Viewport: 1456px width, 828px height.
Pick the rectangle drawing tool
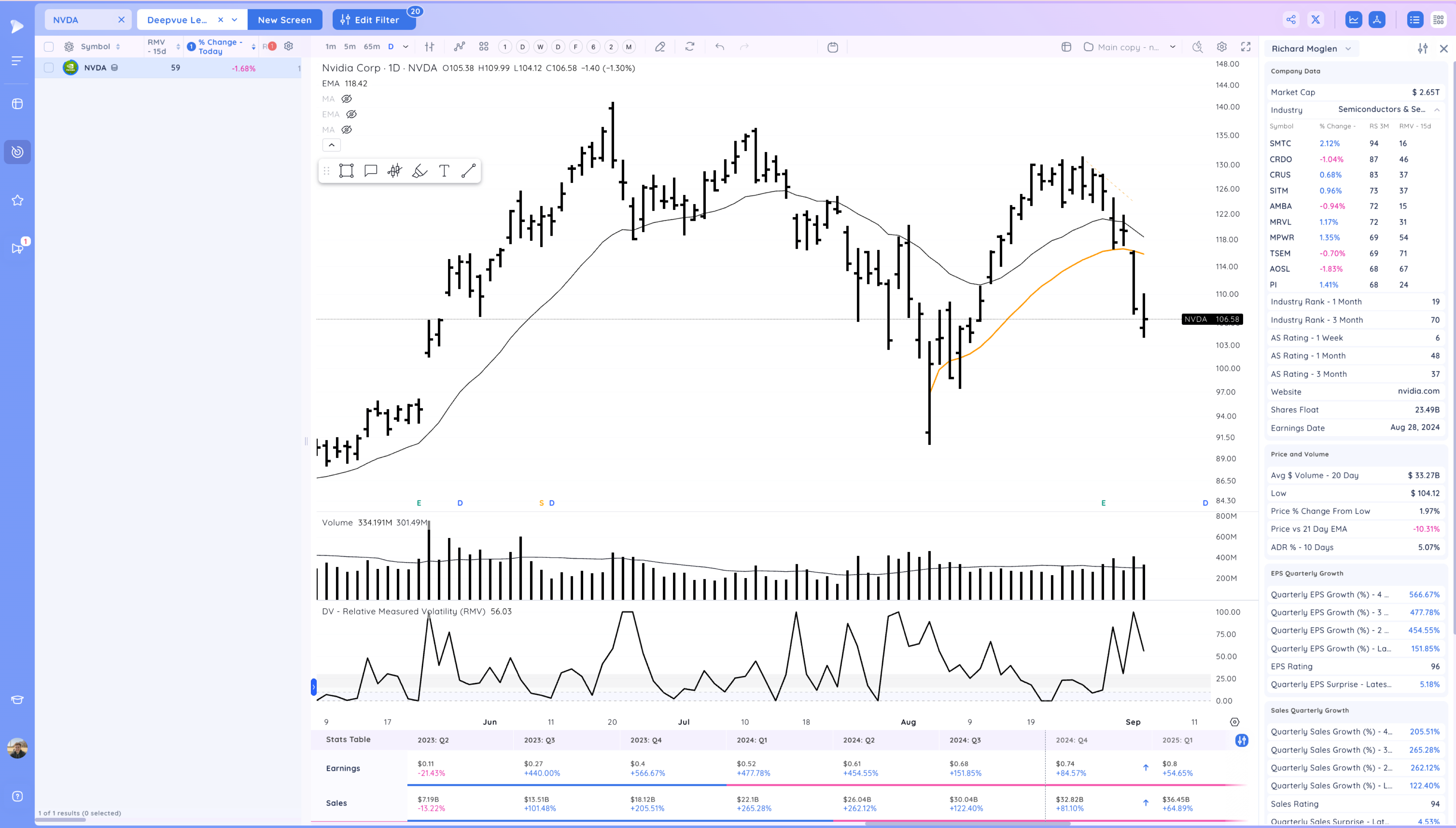point(346,170)
